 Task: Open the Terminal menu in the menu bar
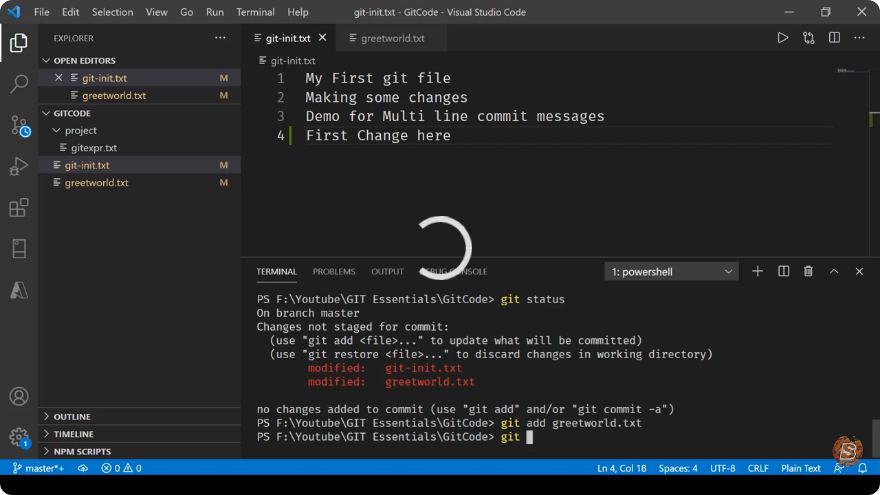pos(255,12)
